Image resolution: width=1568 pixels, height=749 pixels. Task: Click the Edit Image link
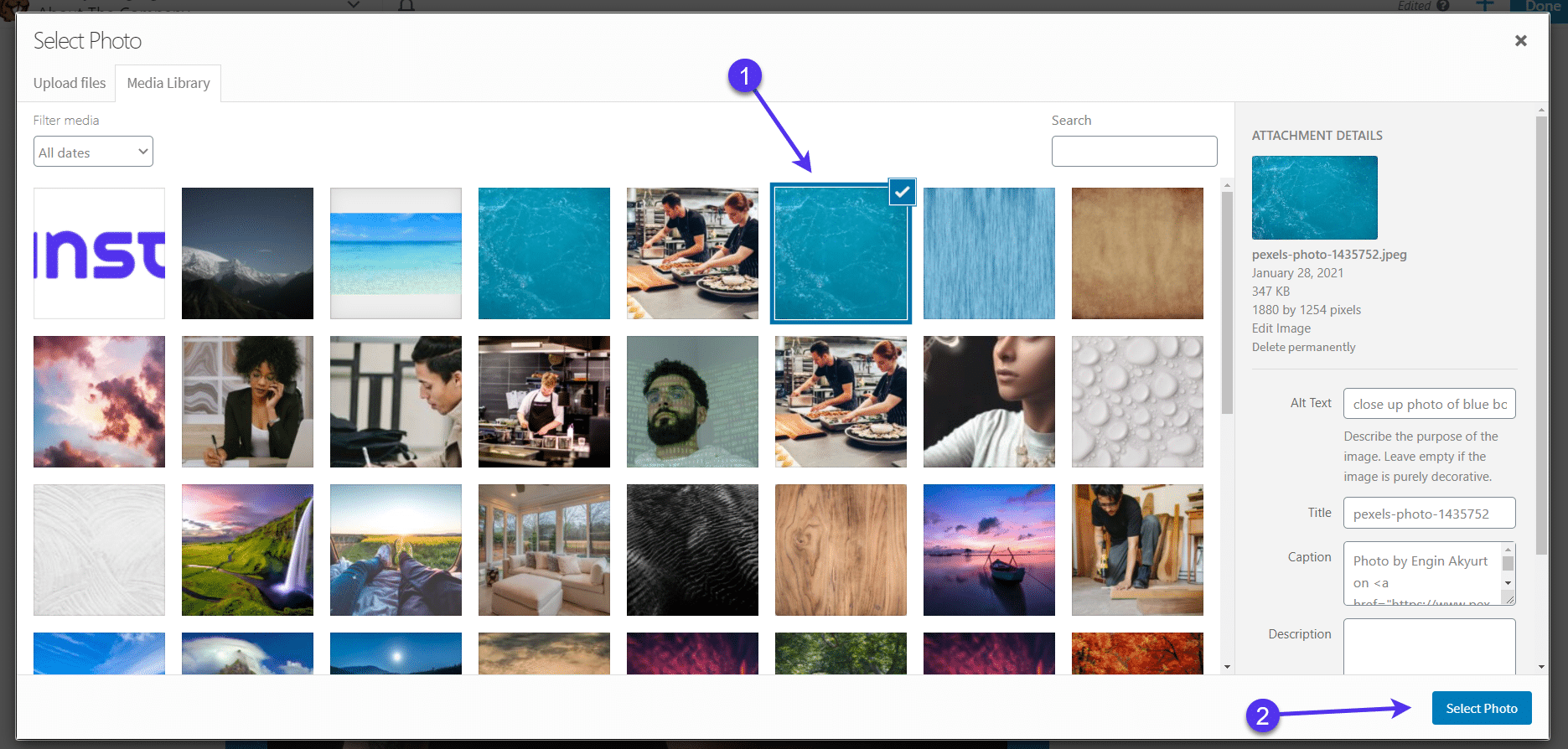pyautogui.click(x=1281, y=328)
